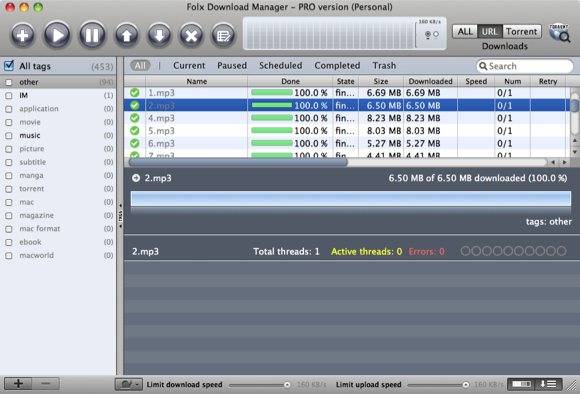Click the Limit download speed slider knob
The height and width of the screenshot is (394, 580).
coord(287,385)
